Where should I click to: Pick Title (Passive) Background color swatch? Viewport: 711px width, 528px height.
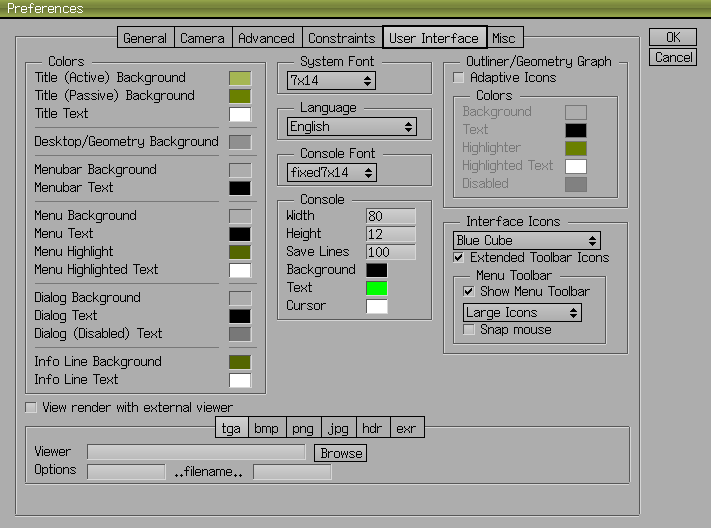(240, 96)
